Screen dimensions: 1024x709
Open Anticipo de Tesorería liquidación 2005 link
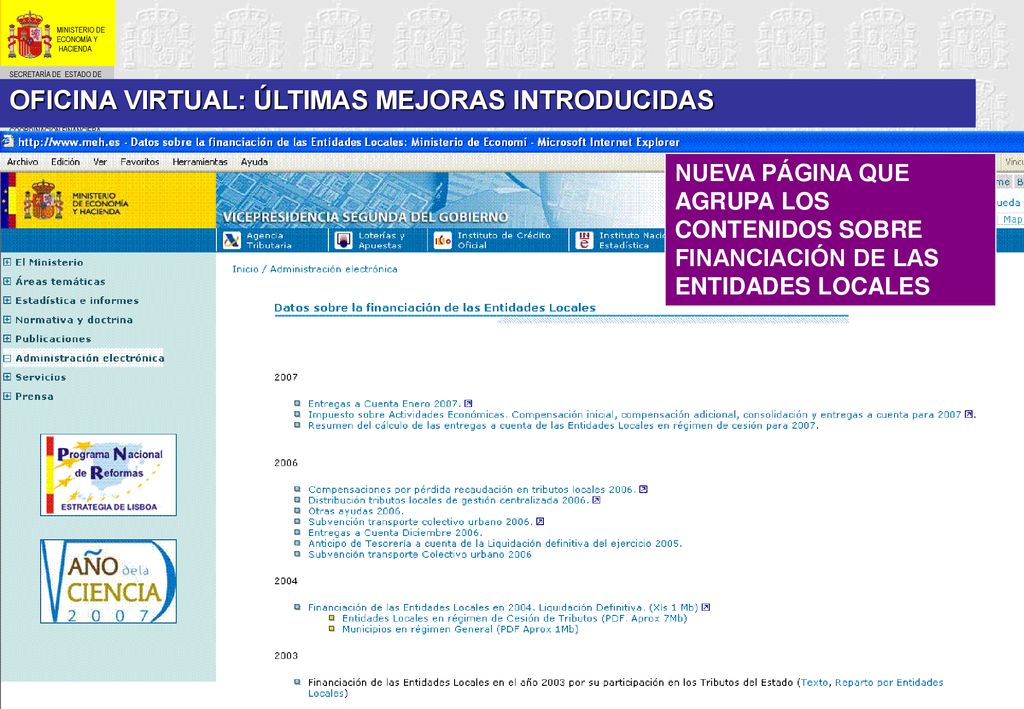[x=495, y=543]
